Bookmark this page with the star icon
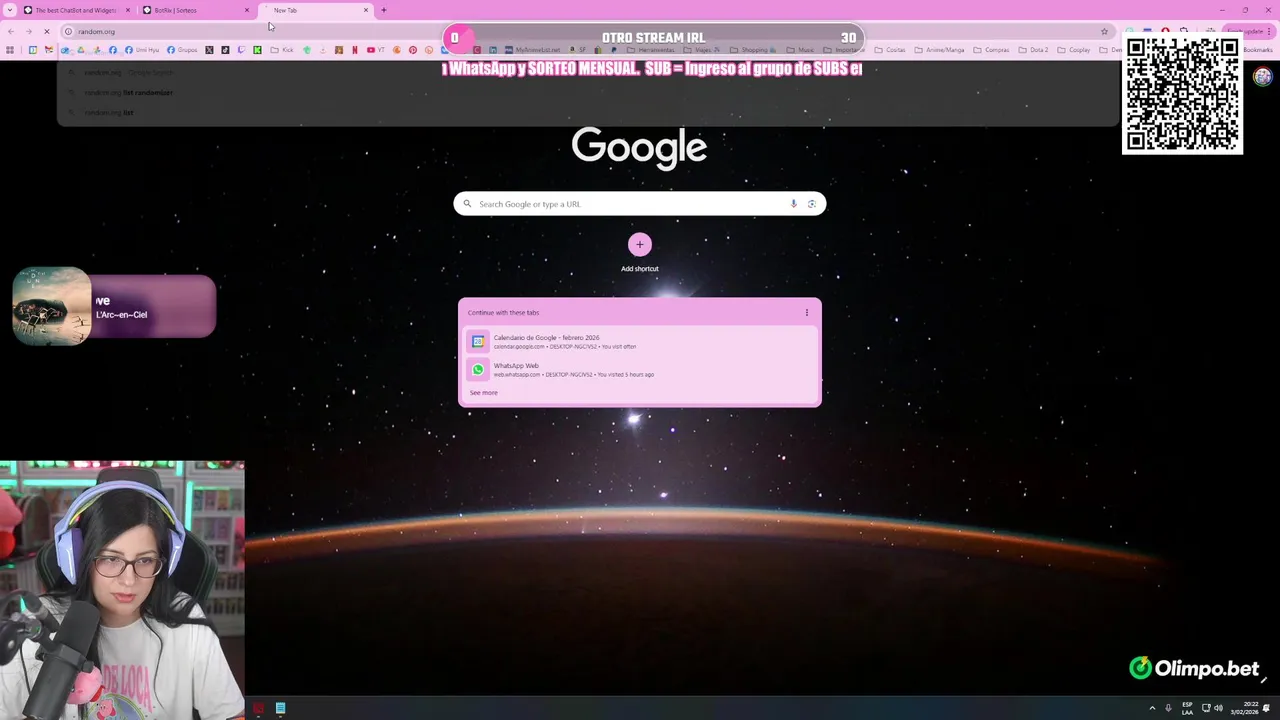This screenshot has height=720, width=1280. pyautogui.click(x=1104, y=31)
